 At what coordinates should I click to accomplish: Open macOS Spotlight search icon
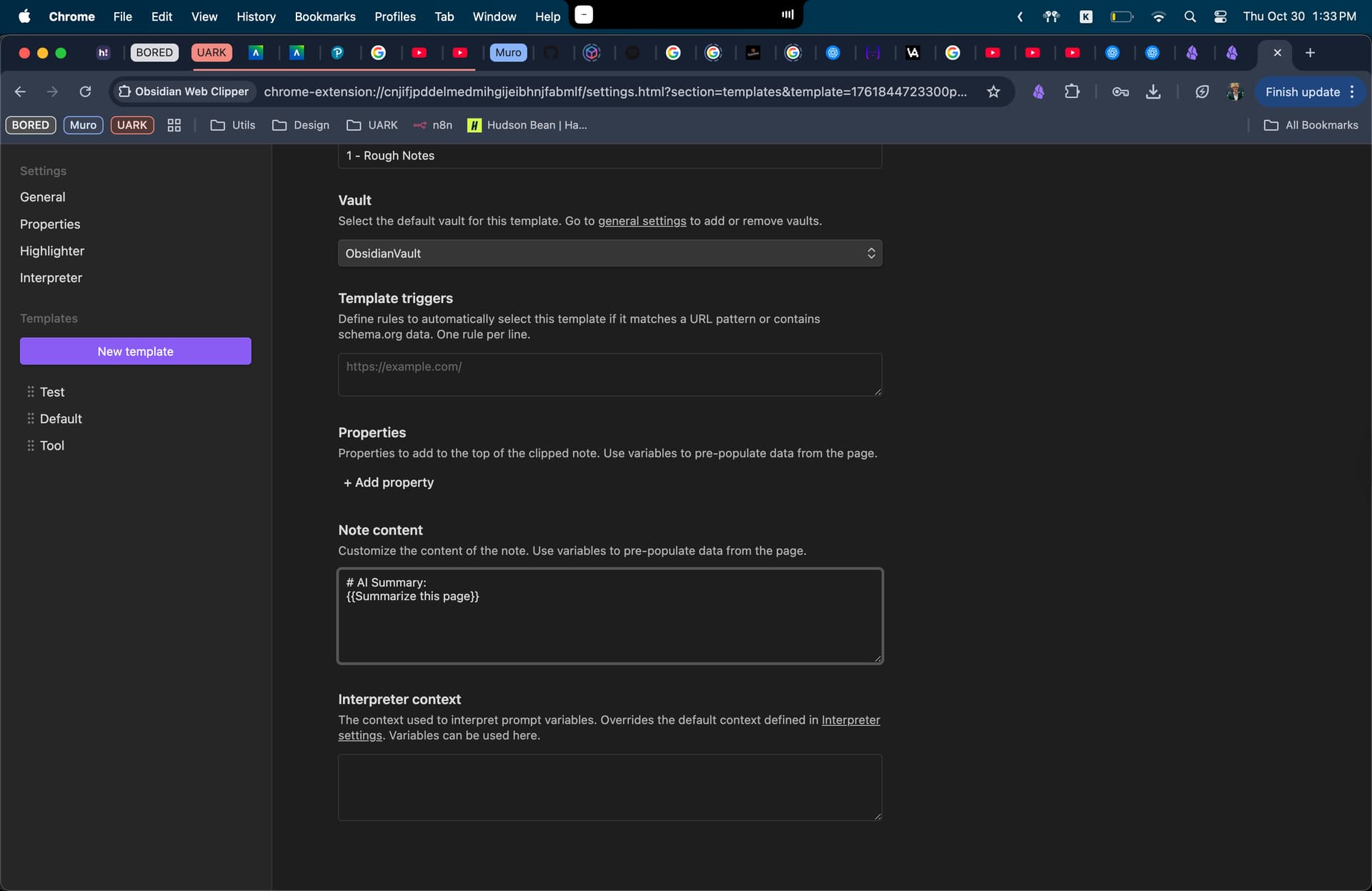click(1190, 16)
